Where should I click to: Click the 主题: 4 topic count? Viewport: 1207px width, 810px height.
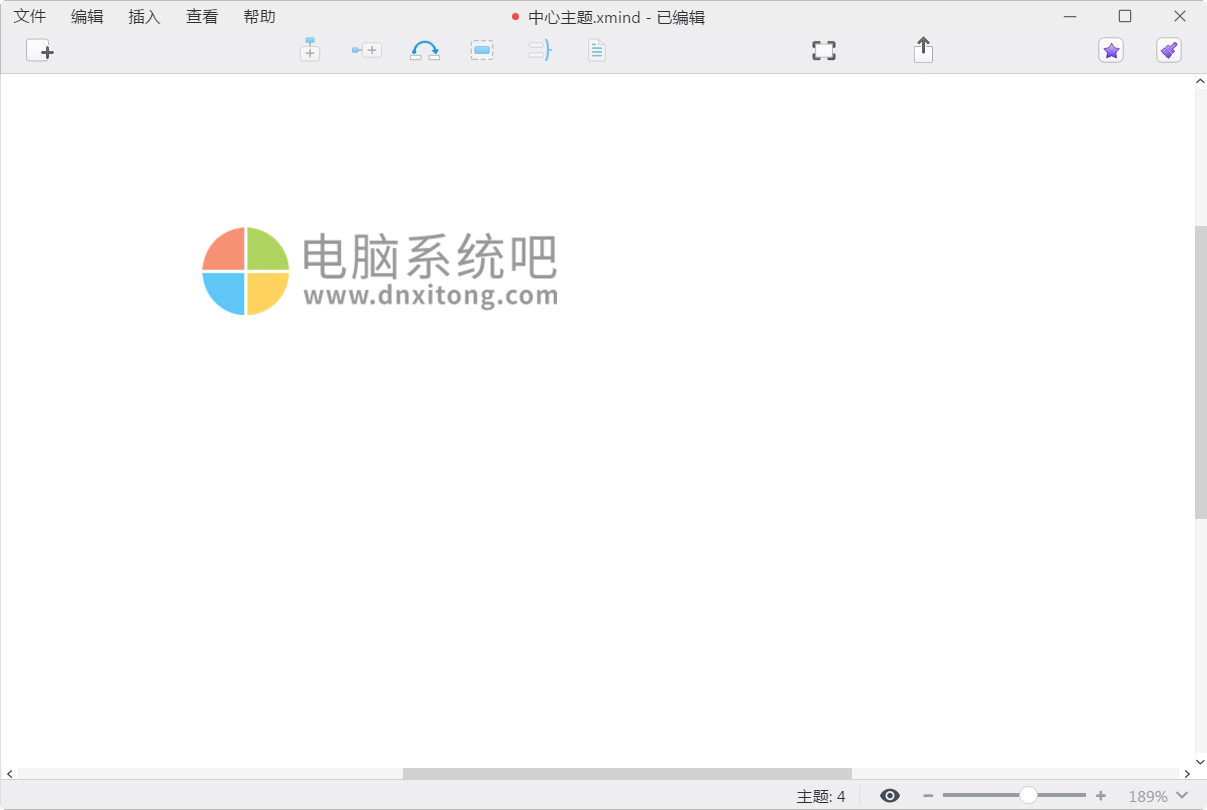point(821,797)
